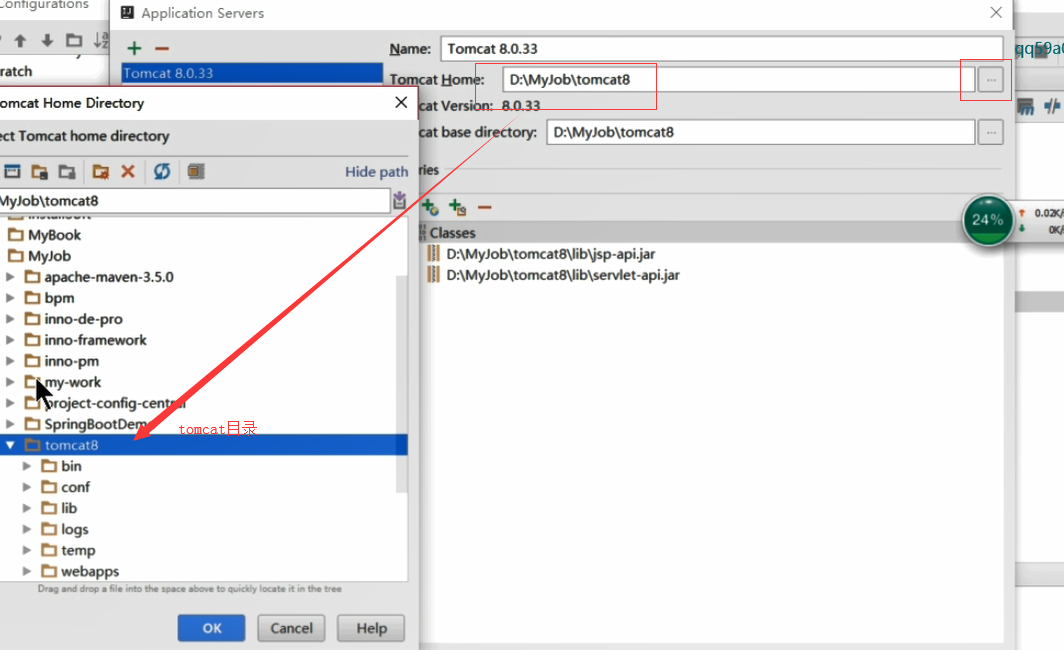The image size is (1064, 650).
Task: Add a library class with the plus icon
Action: pyautogui.click(x=430, y=207)
